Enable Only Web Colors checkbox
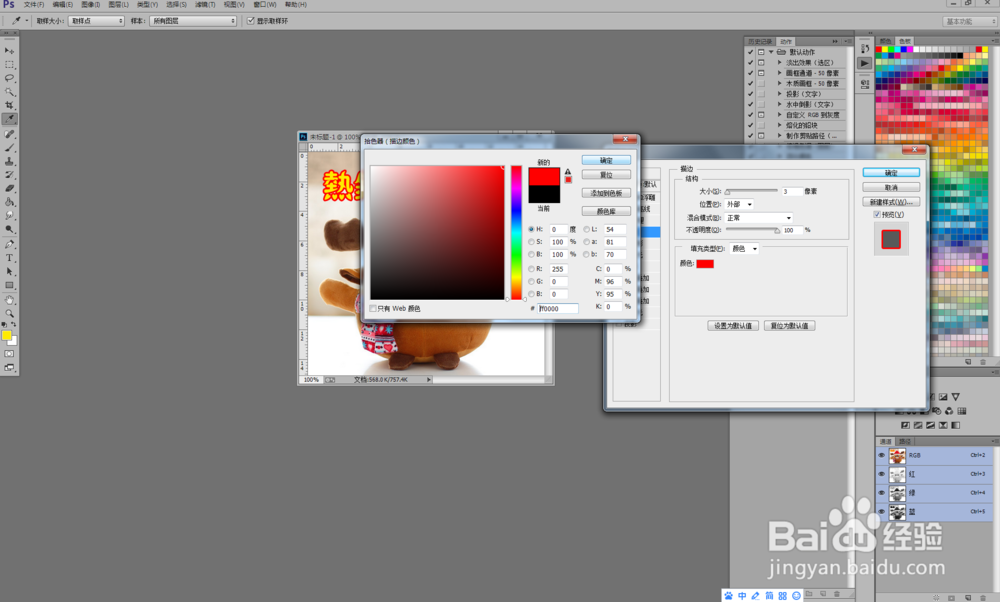Image resolution: width=1000 pixels, height=602 pixels. 373,309
